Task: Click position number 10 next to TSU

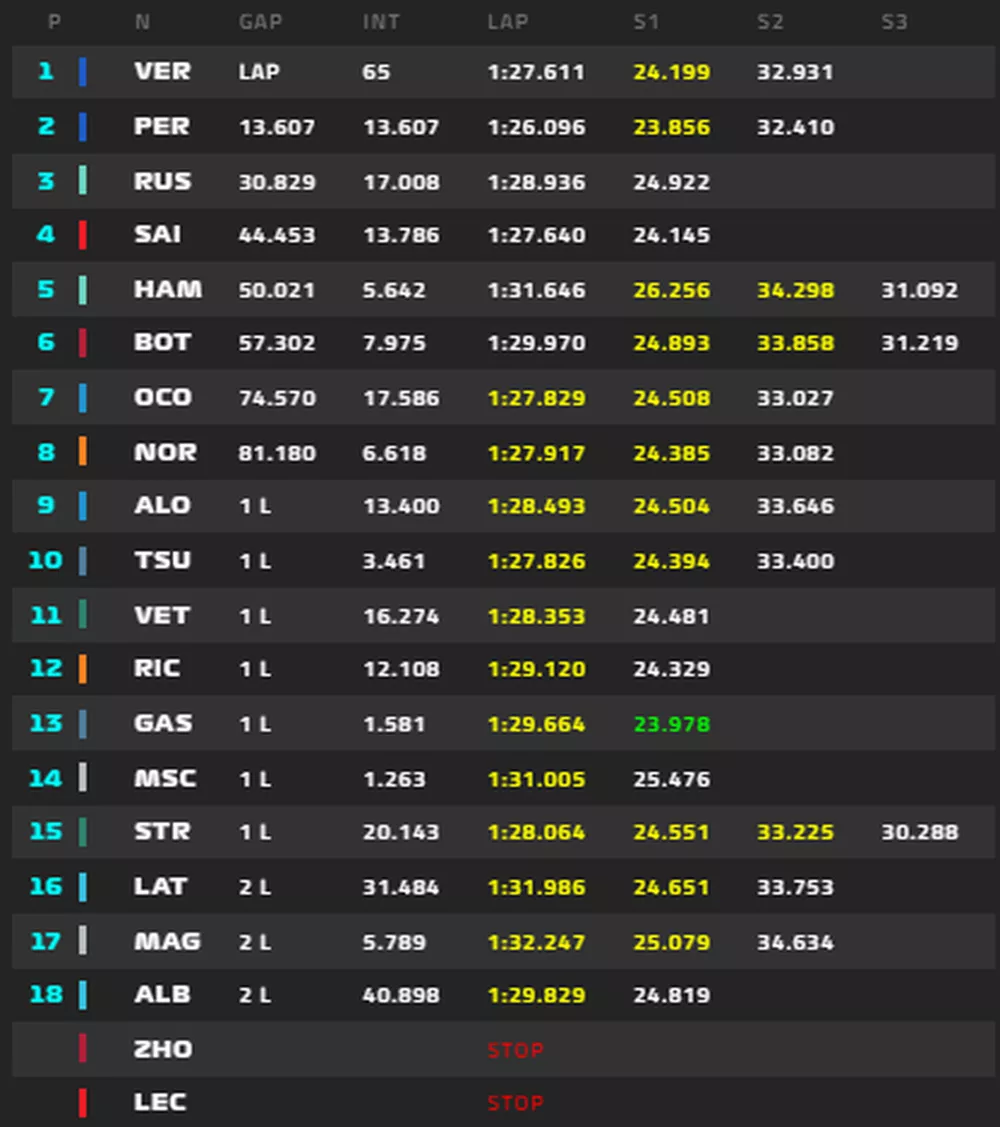Action: [x=45, y=560]
